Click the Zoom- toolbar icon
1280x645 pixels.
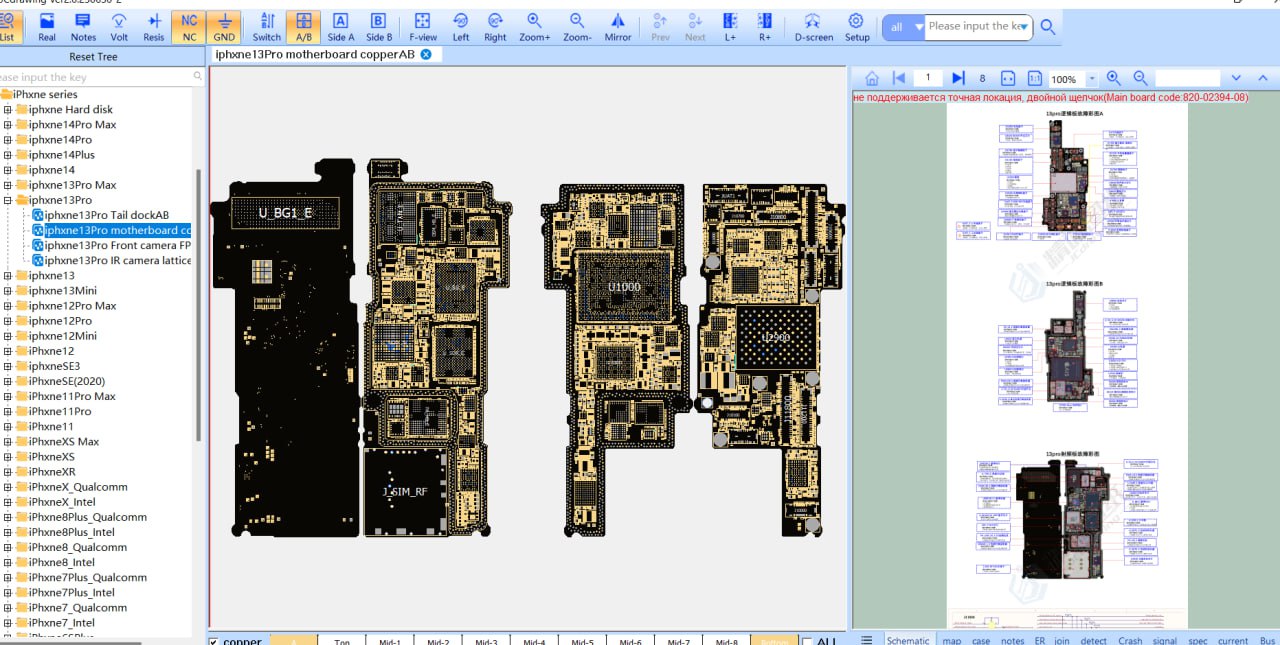(x=577, y=27)
